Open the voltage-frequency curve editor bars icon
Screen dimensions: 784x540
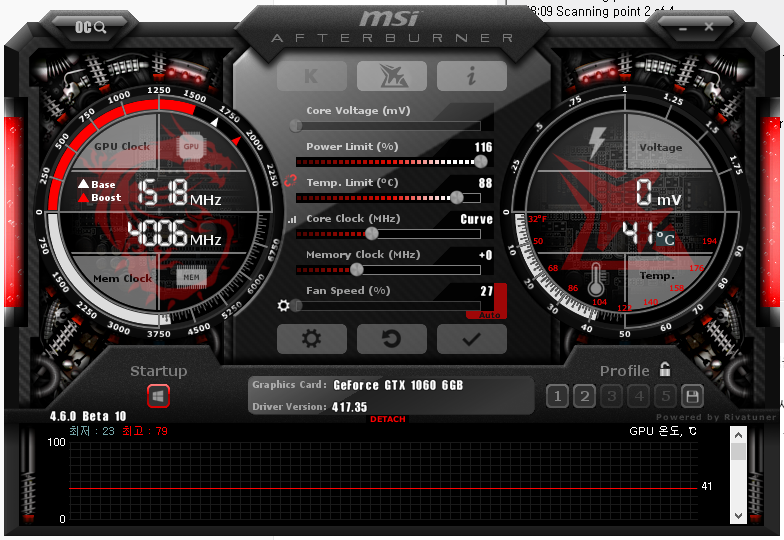click(x=292, y=219)
